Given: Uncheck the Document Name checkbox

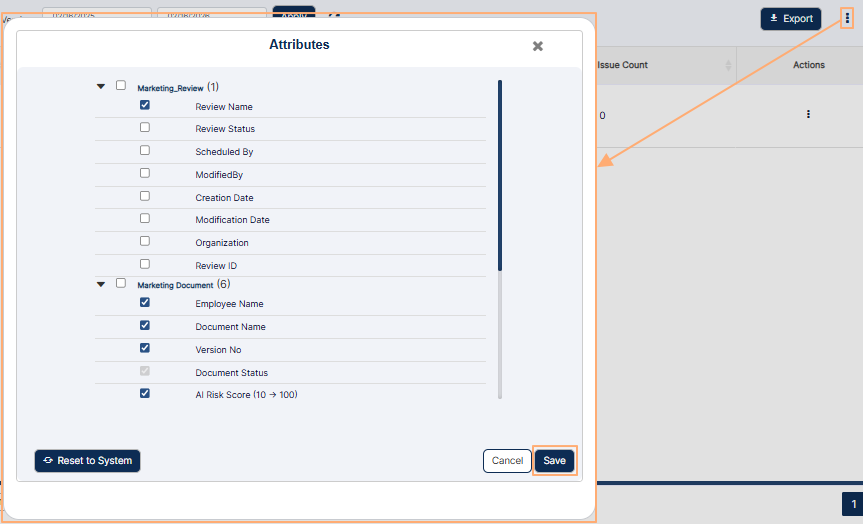Looking at the screenshot, I should (x=145, y=325).
